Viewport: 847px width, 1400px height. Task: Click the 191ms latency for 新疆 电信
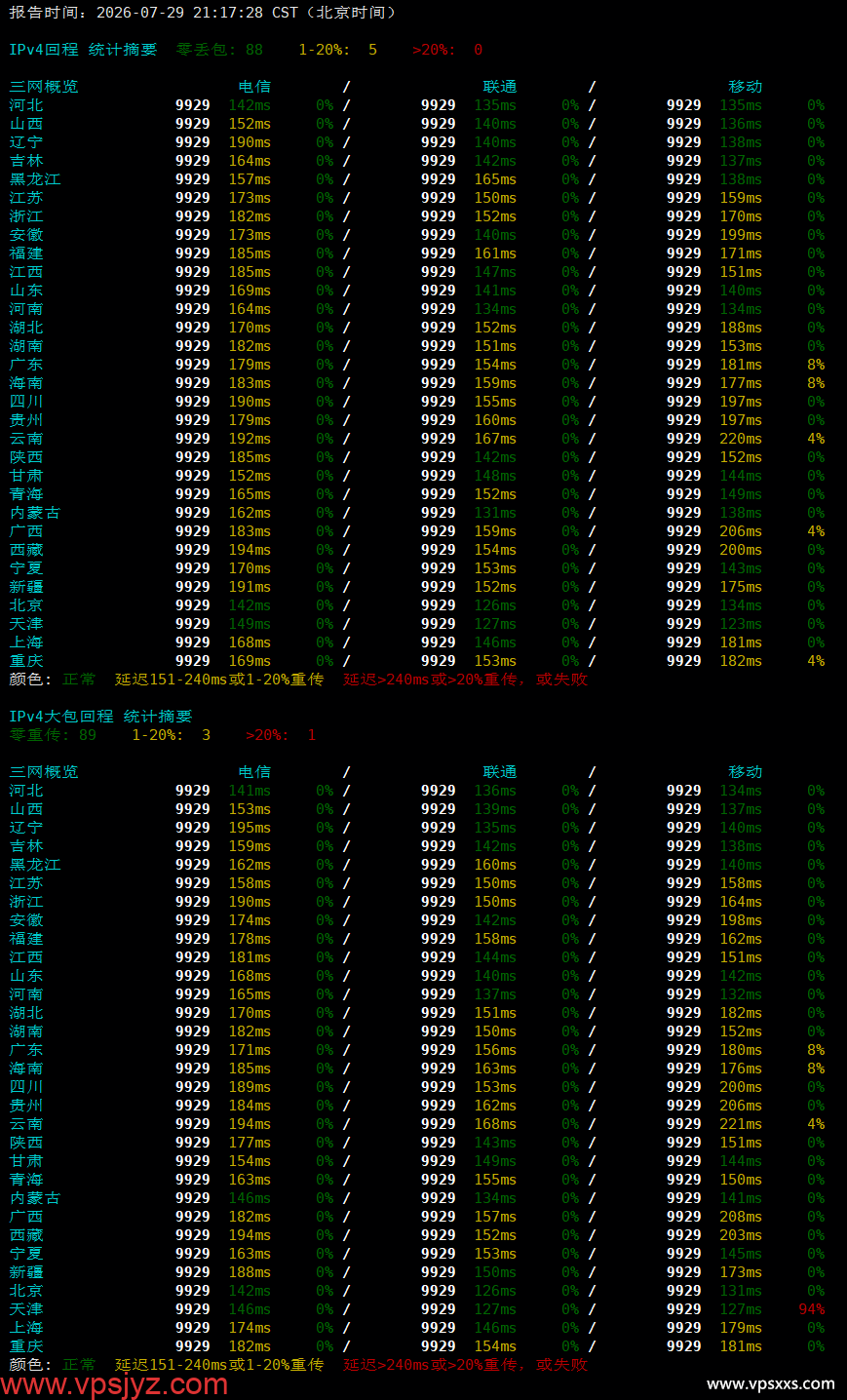[250, 587]
